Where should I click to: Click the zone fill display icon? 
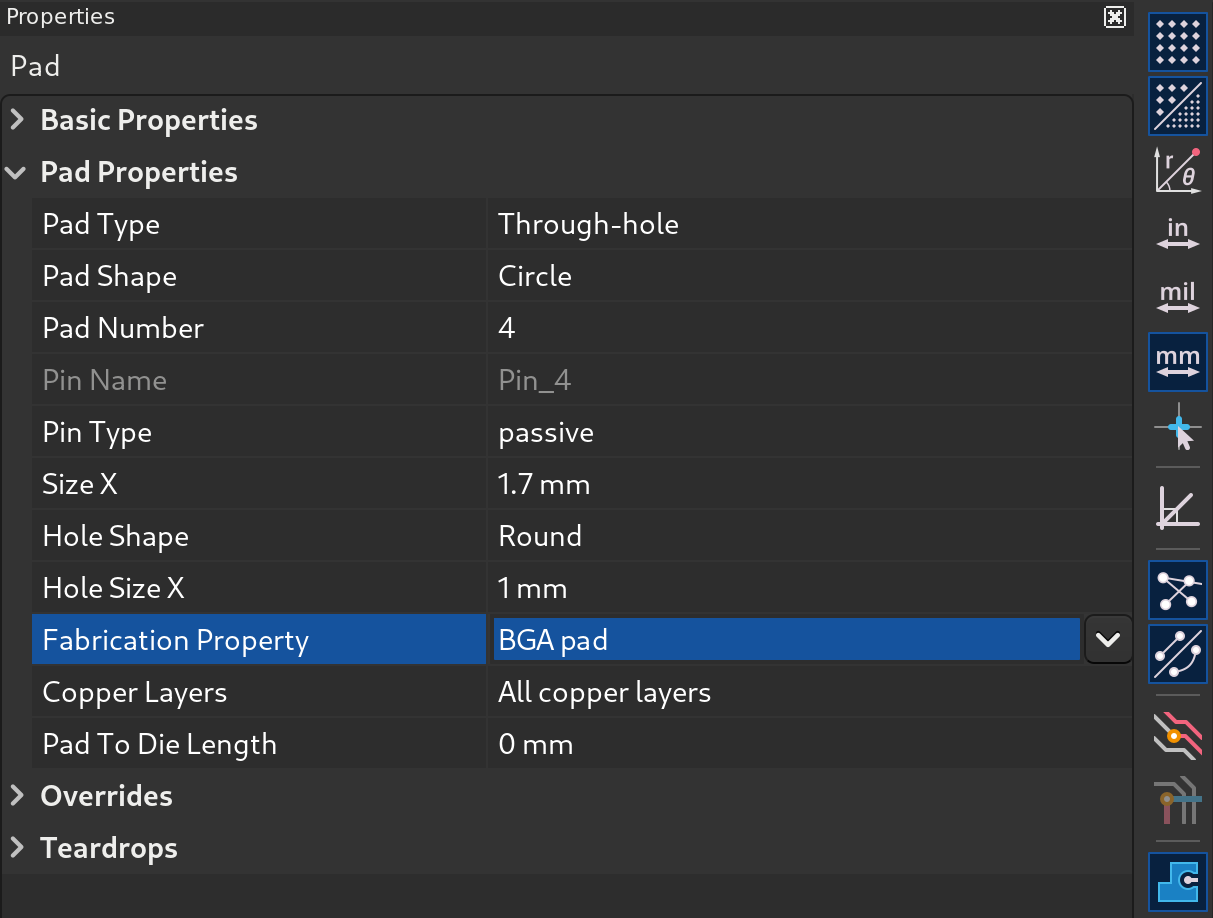pos(1178,881)
